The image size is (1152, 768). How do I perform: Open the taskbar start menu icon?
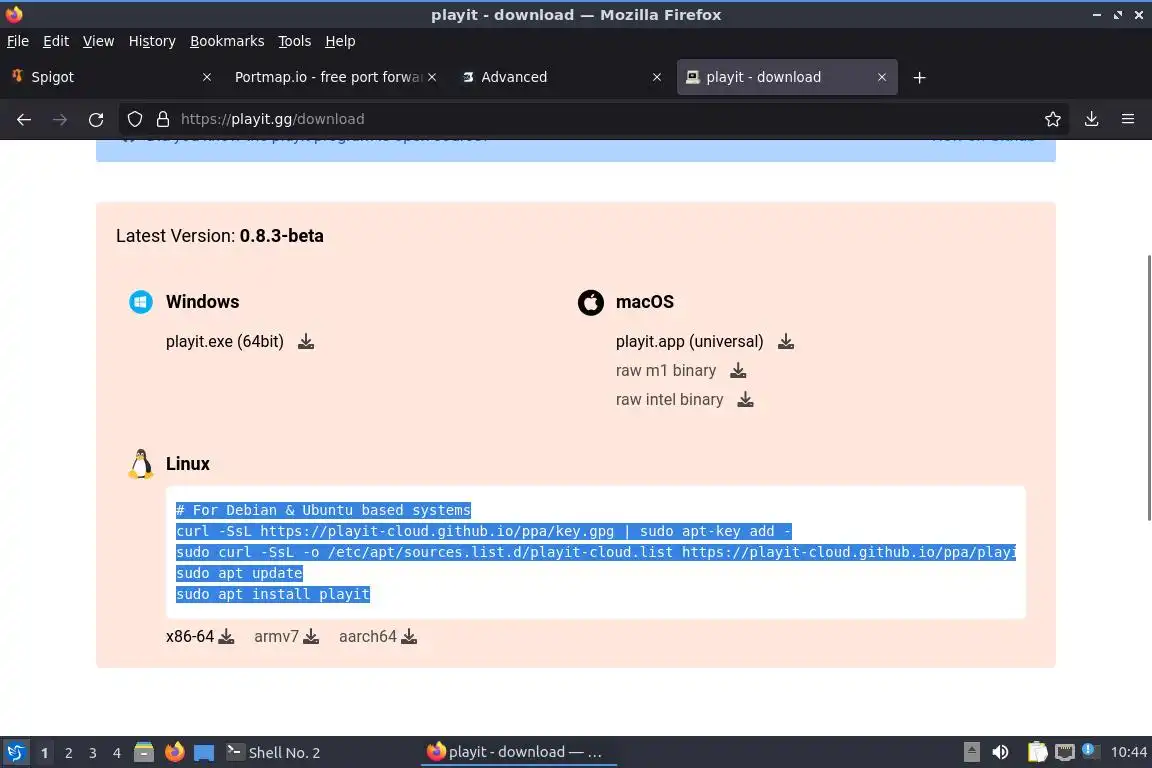15,753
